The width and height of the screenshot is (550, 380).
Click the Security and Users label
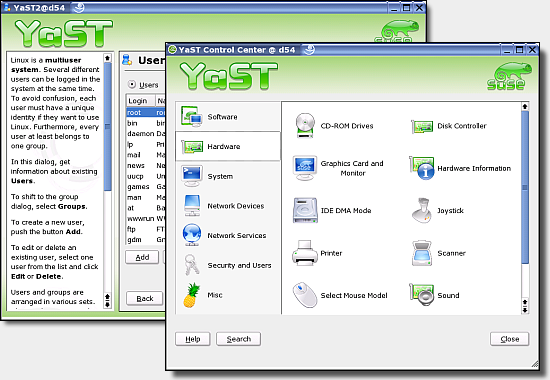[240, 265]
